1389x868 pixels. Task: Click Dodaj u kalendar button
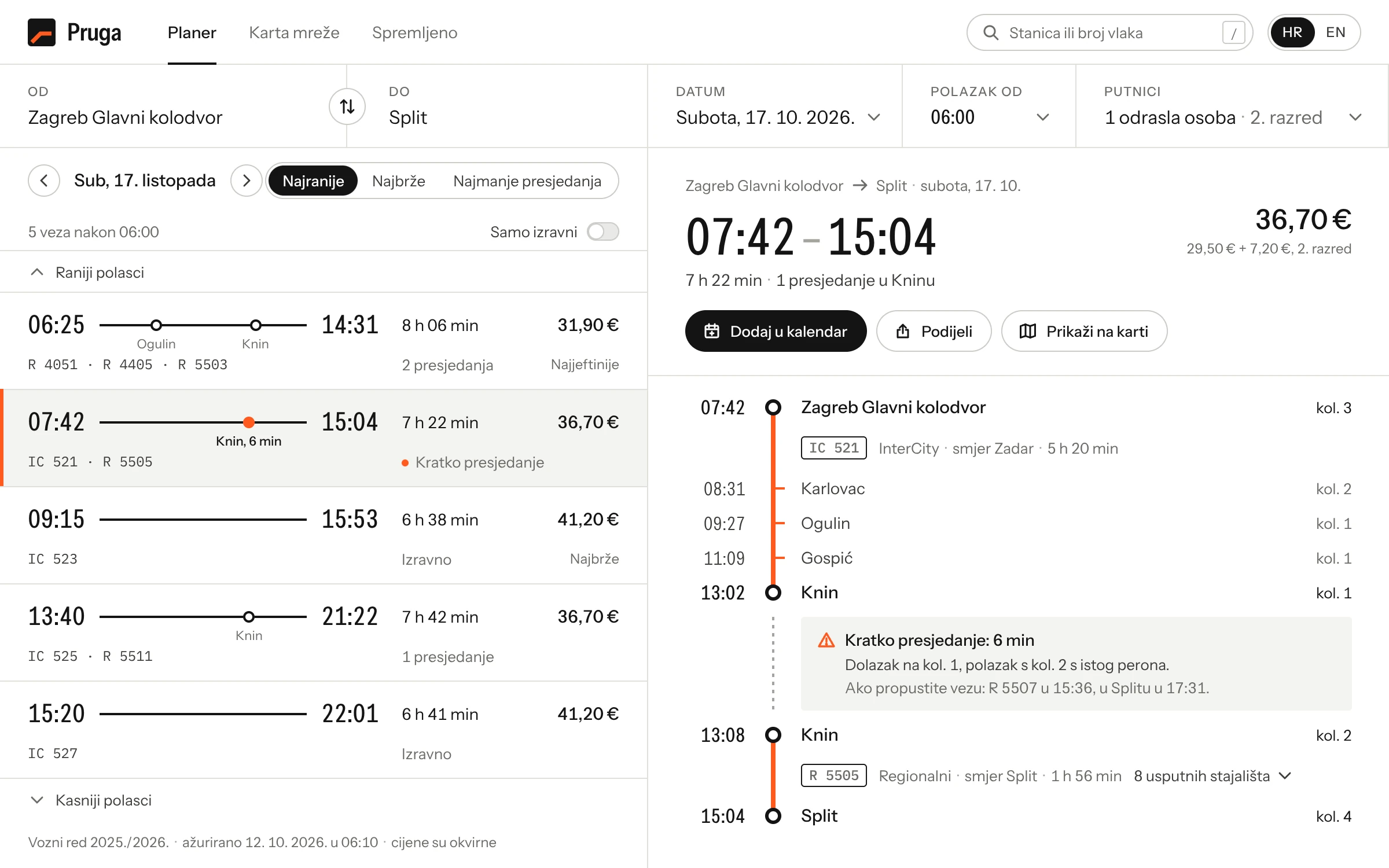pos(776,331)
